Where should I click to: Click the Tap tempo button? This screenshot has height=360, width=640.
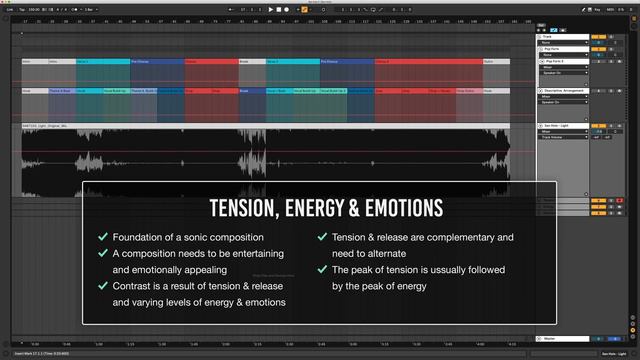coord(22,9)
